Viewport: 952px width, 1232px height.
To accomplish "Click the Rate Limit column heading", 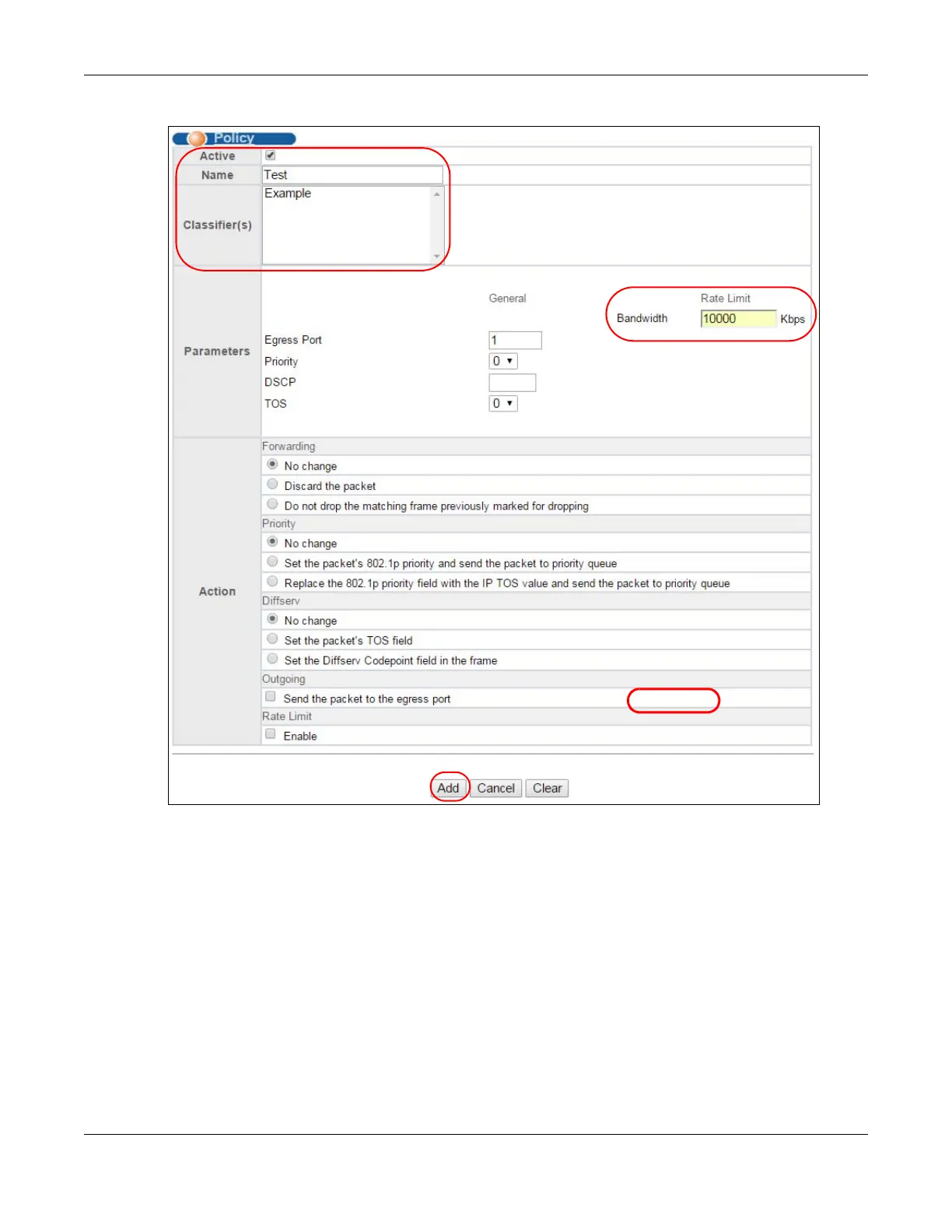I will (x=726, y=298).
